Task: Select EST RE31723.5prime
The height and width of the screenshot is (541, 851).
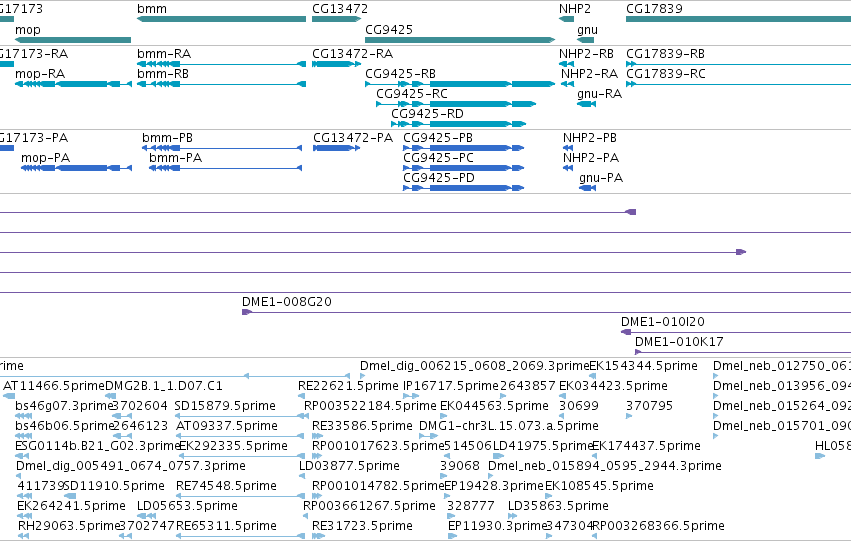Action: (362, 526)
